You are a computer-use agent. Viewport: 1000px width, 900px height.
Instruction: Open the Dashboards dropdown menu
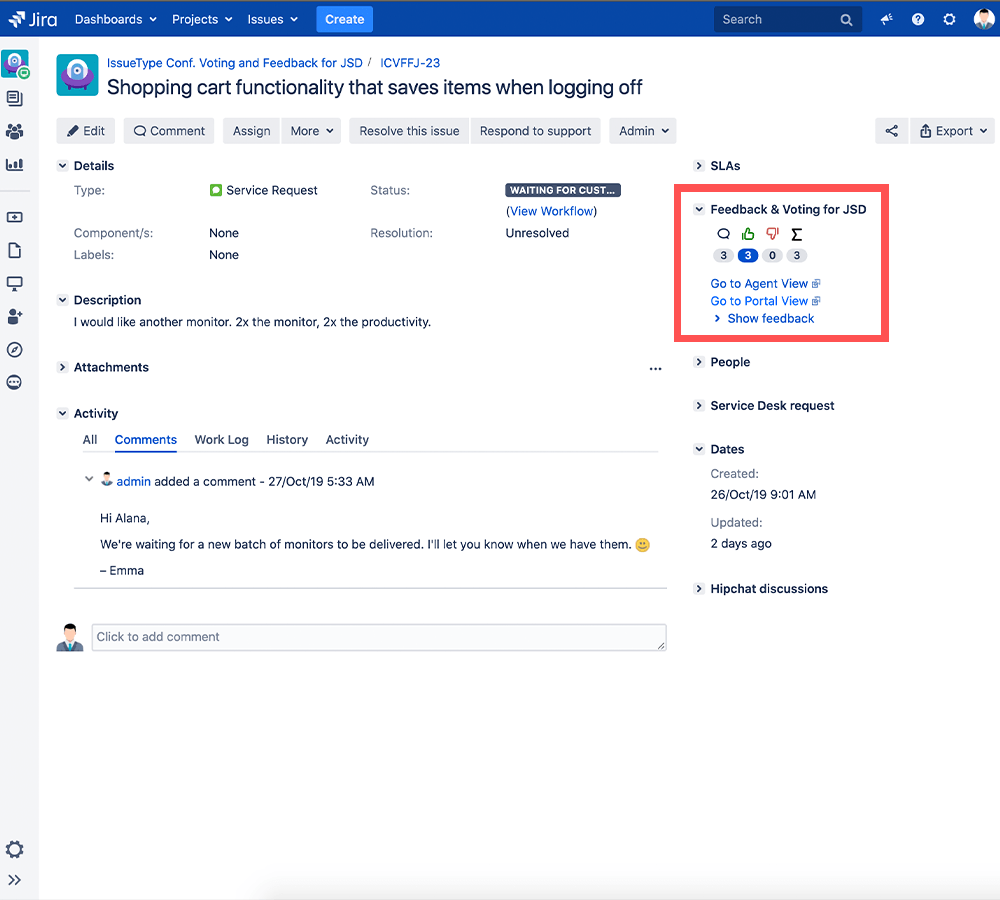115,20
